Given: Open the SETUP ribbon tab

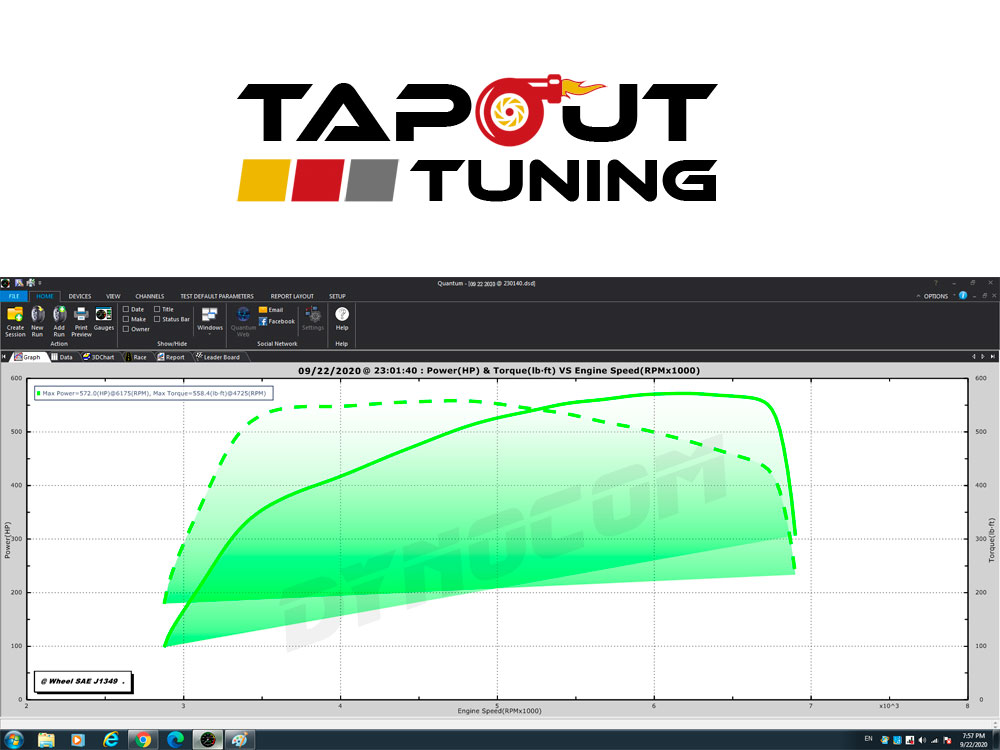Looking at the screenshot, I should pyautogui.click(x=337, y=296).
